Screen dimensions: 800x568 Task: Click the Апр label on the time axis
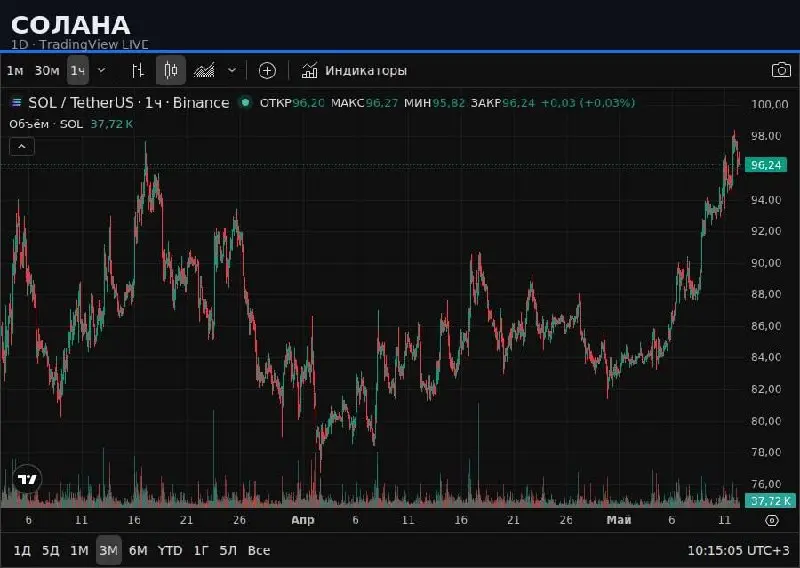(303, 520)
